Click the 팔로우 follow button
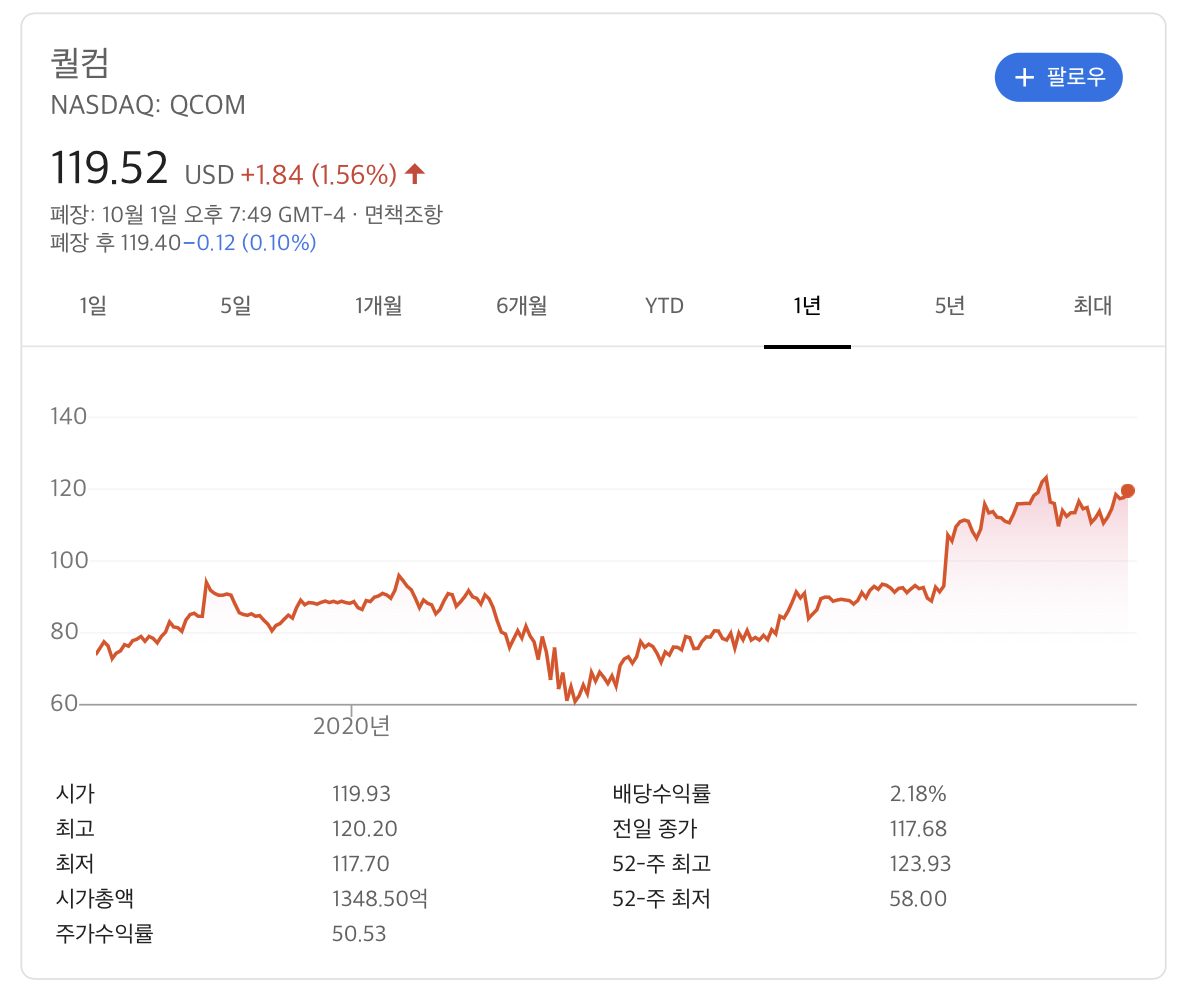This screenshot has height=1007, width=1195. click(x=1058, y=77)
